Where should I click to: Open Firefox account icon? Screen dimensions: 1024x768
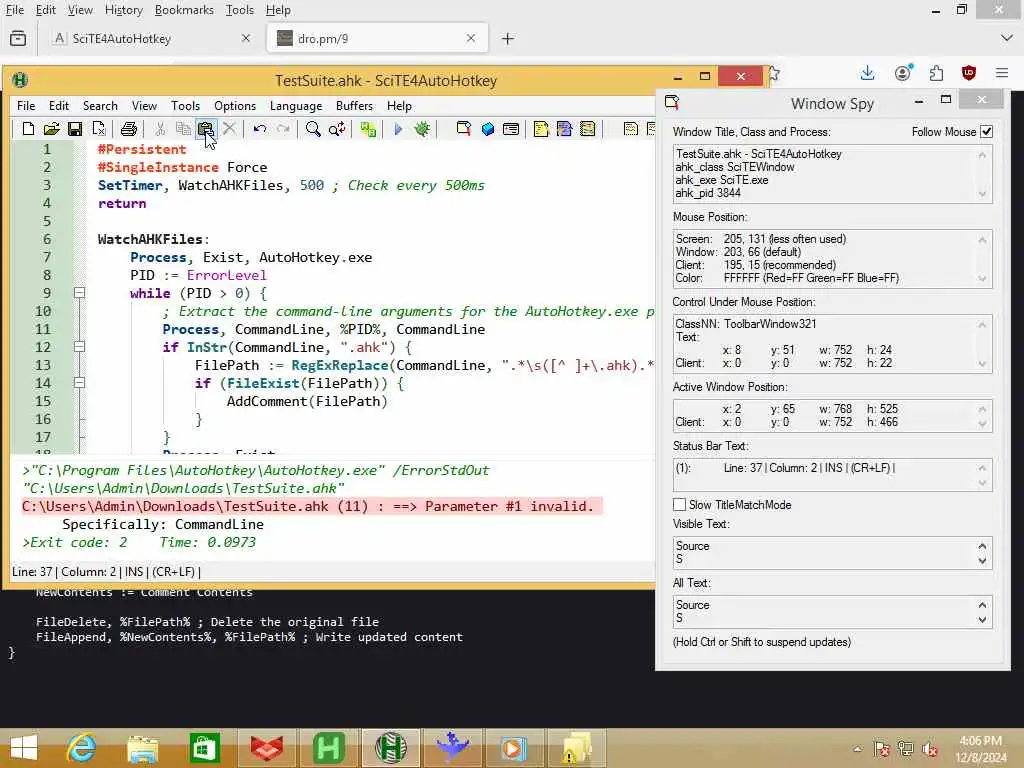[903, 72]
